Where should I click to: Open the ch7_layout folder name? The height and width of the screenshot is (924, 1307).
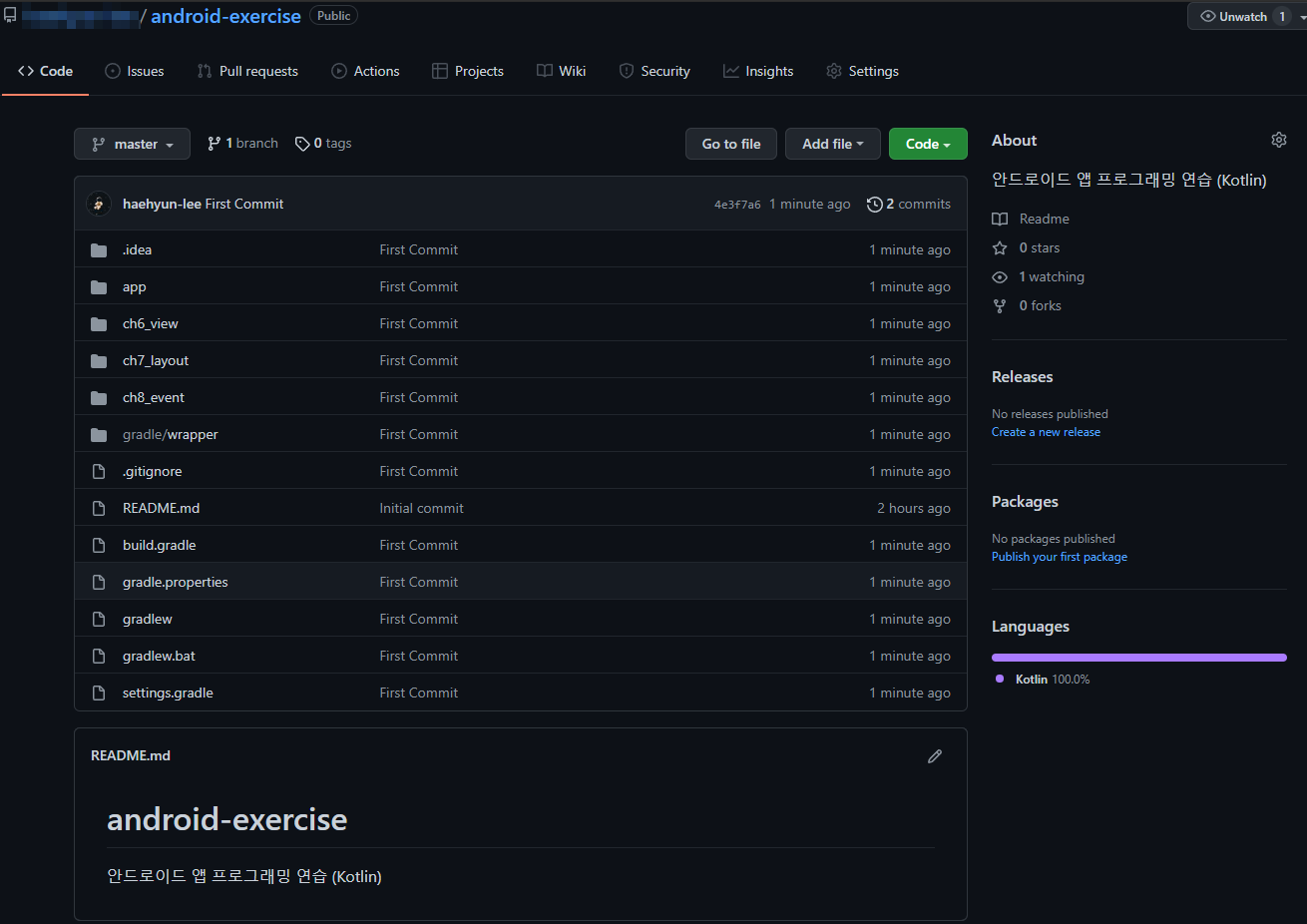pyautogui.click(x=156, y=360)
